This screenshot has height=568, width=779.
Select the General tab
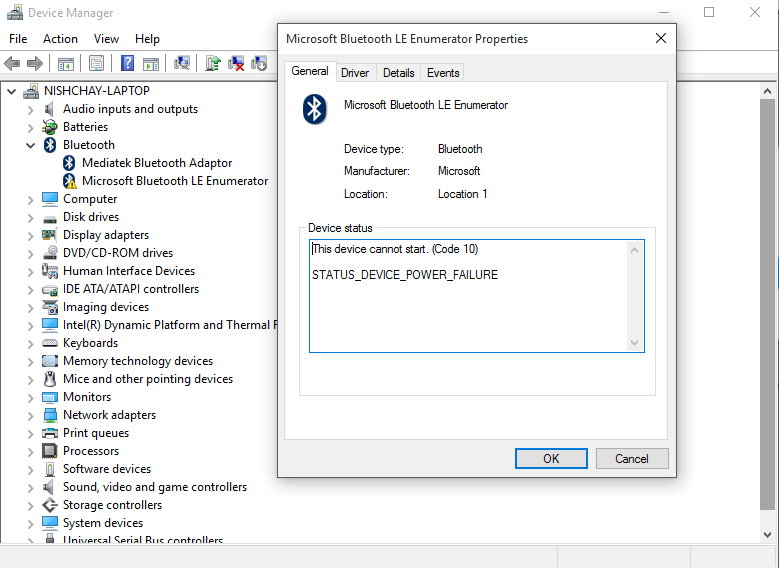tap(310, 71)
